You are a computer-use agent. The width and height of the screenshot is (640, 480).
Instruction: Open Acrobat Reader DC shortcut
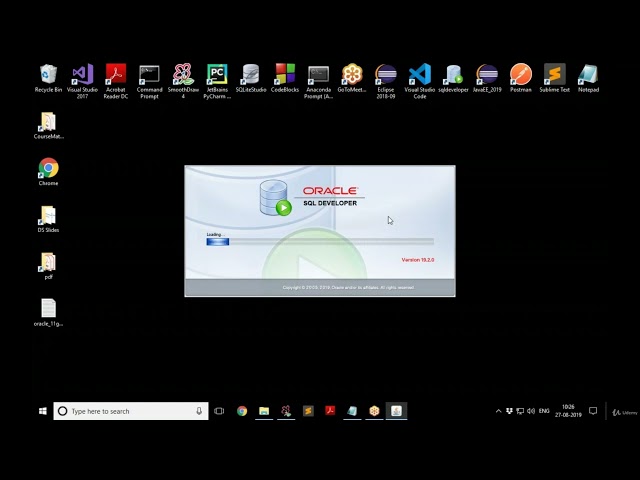click(x=116, y=81)
